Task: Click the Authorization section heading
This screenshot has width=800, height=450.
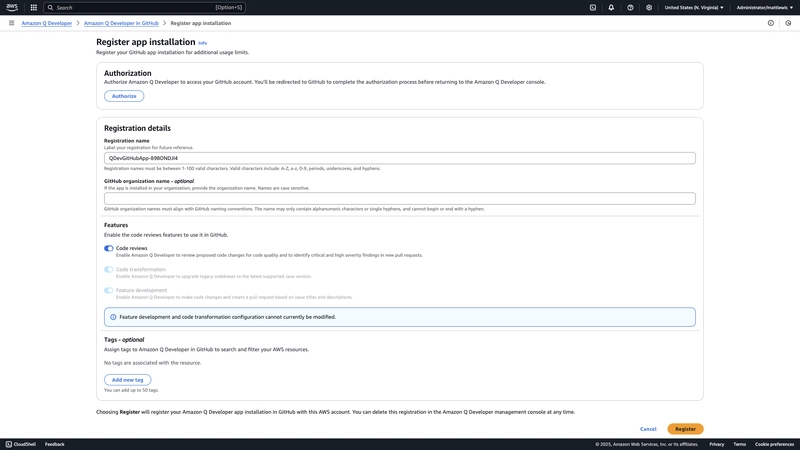Action: (x=128, y=73)
